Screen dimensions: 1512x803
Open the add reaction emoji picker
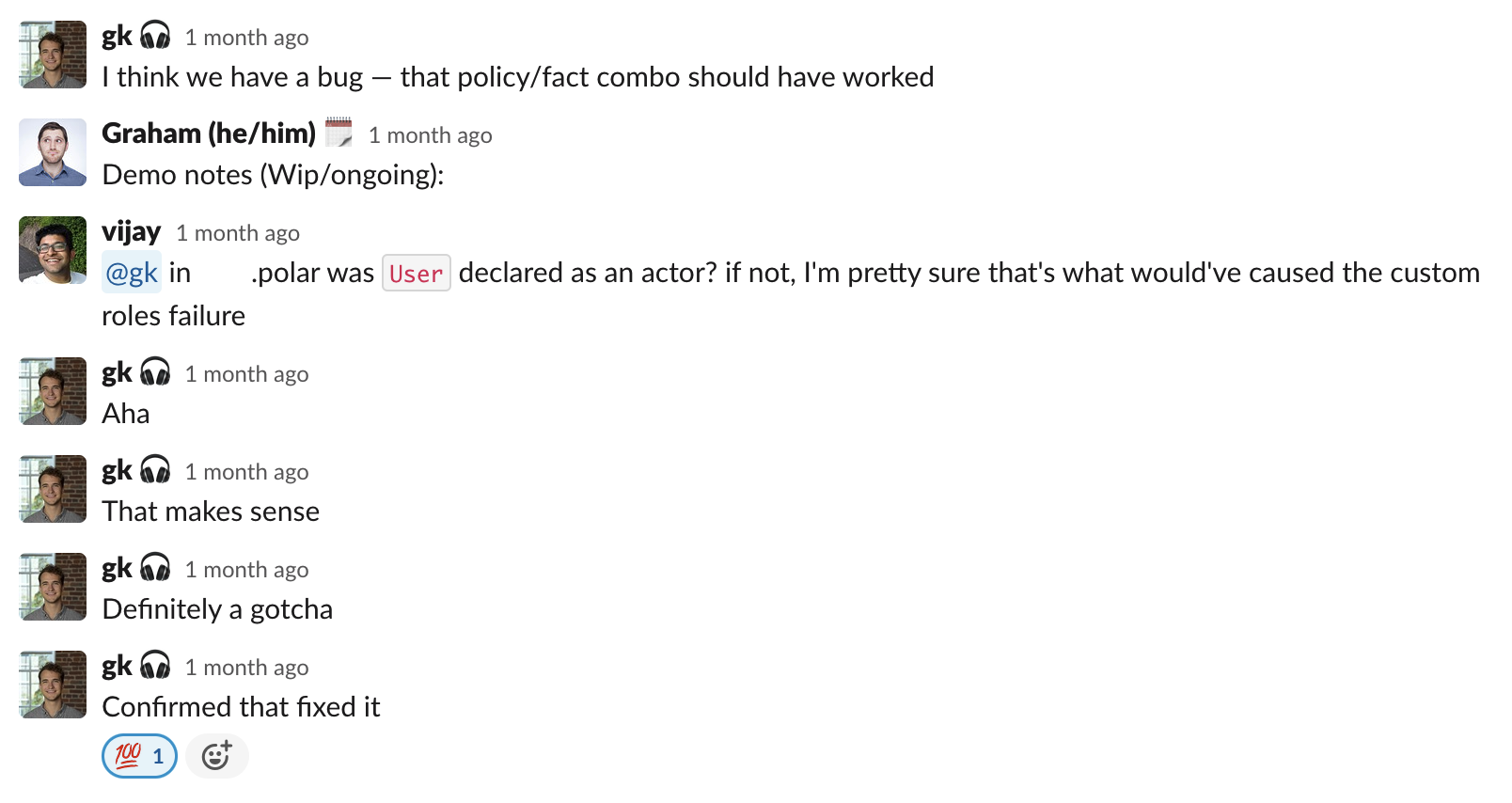point(216,756)
